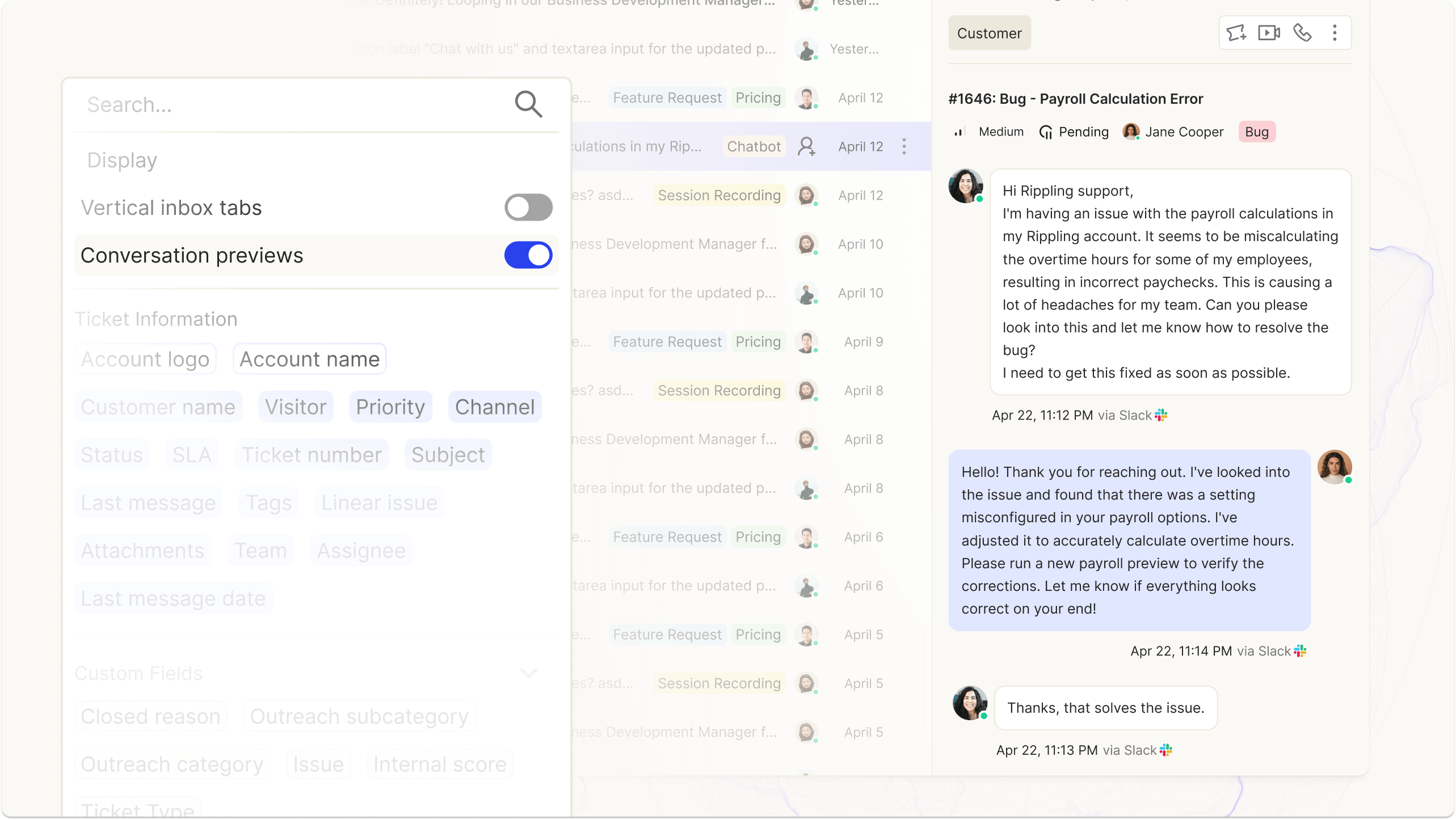This screenshot has height=820, width=1456.
Task: Click the ticket title #1646 Bug
Action: [x=1075, y=99]
